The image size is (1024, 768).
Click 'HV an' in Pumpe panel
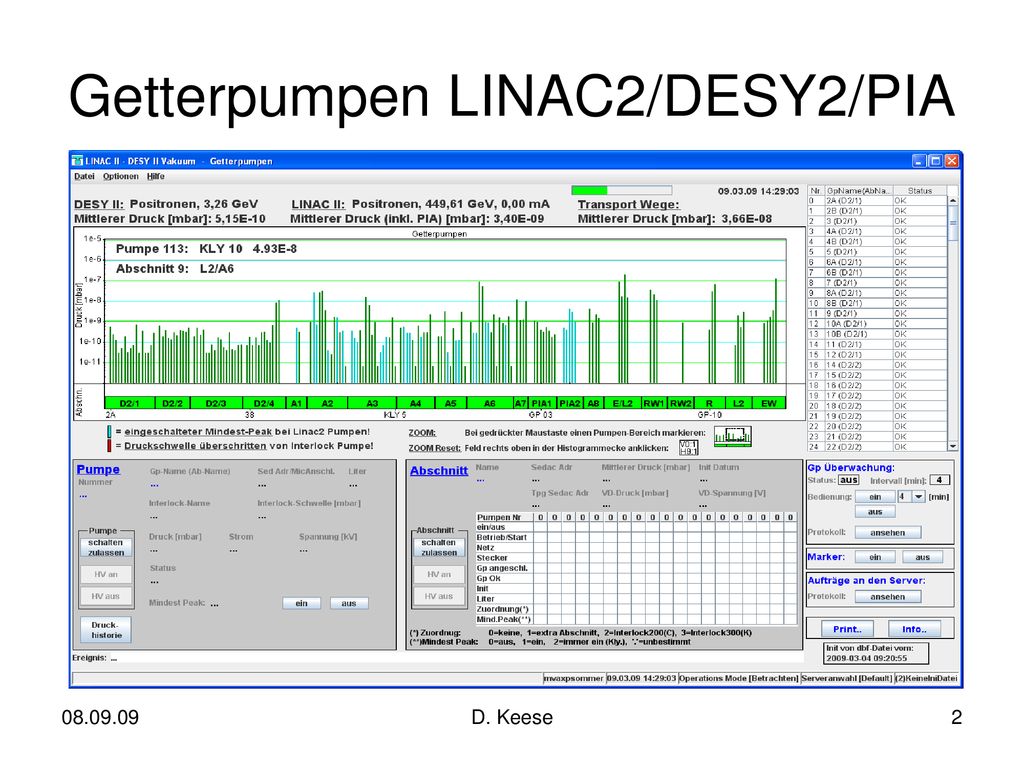pyautogui.click(x=106, y=575)
